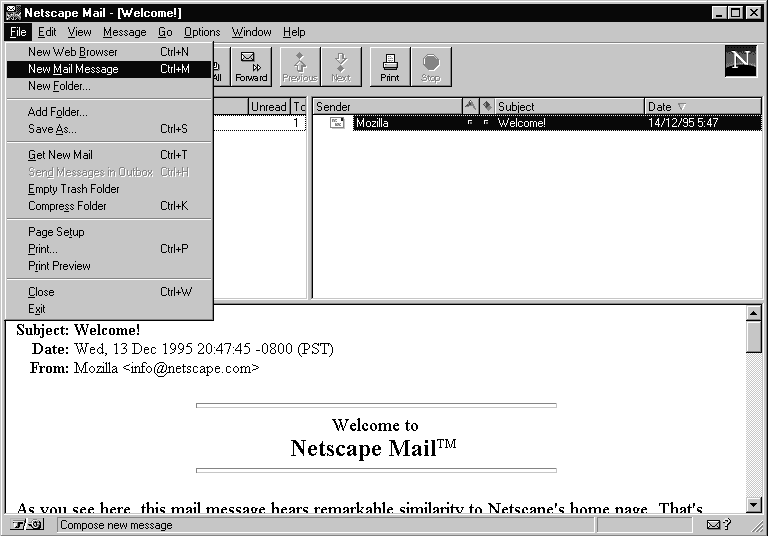
Task: Toggle flag marker on Welcome! message
Action: 470,122
